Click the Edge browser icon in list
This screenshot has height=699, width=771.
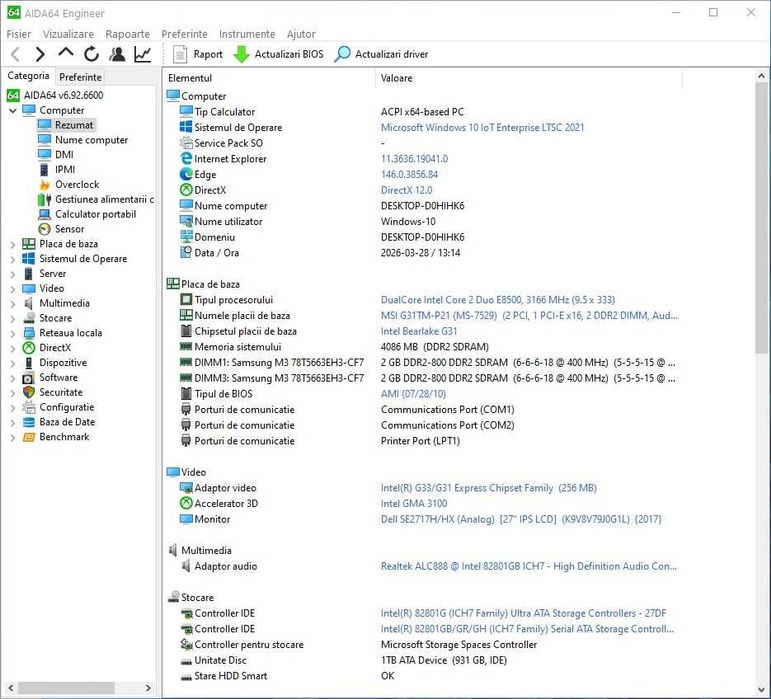click(x=186, y=175)
